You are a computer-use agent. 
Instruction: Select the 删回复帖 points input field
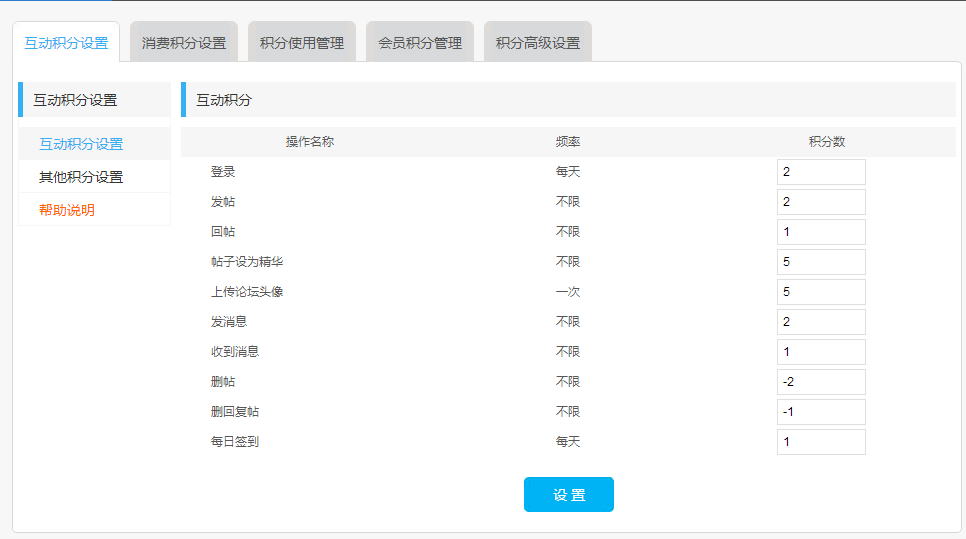[x=821, y=412]
